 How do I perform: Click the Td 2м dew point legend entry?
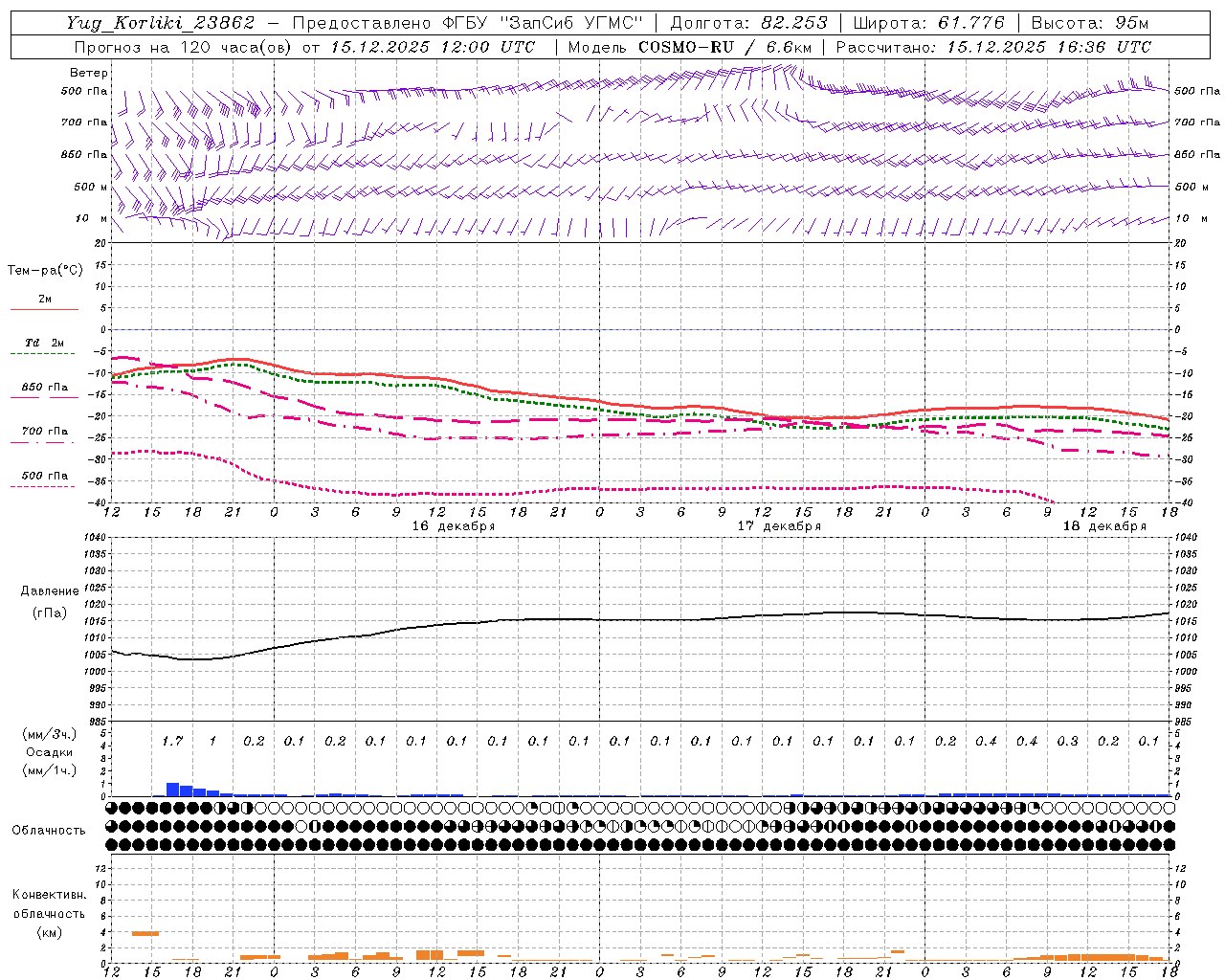point(44,343)
